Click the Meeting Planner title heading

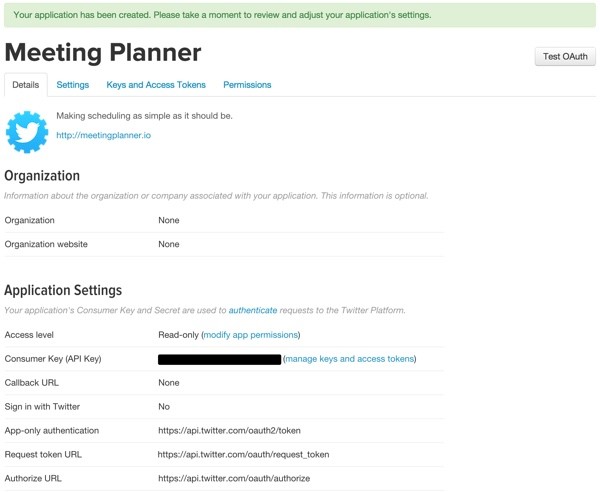[103, 52]
